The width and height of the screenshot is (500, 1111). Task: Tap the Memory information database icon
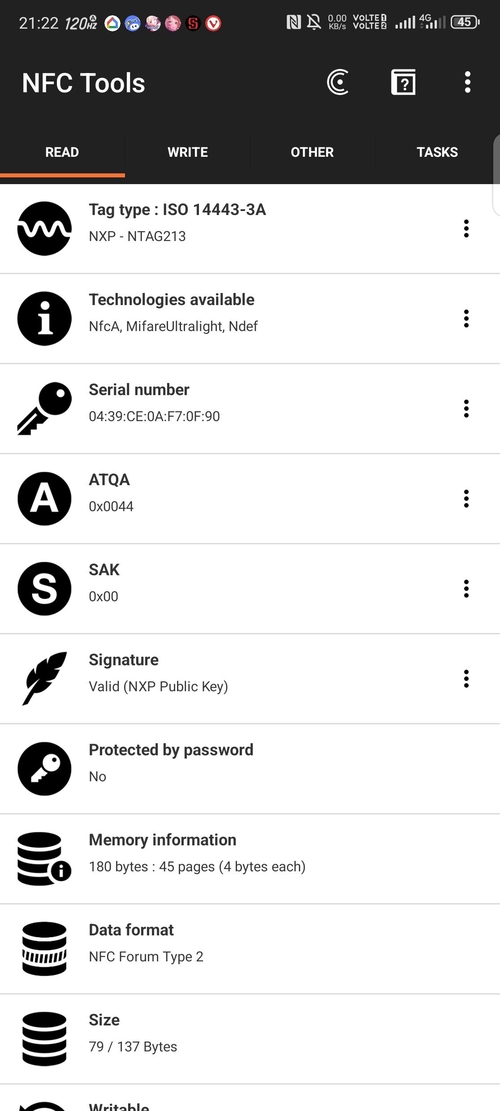click(x=45, y=859)
